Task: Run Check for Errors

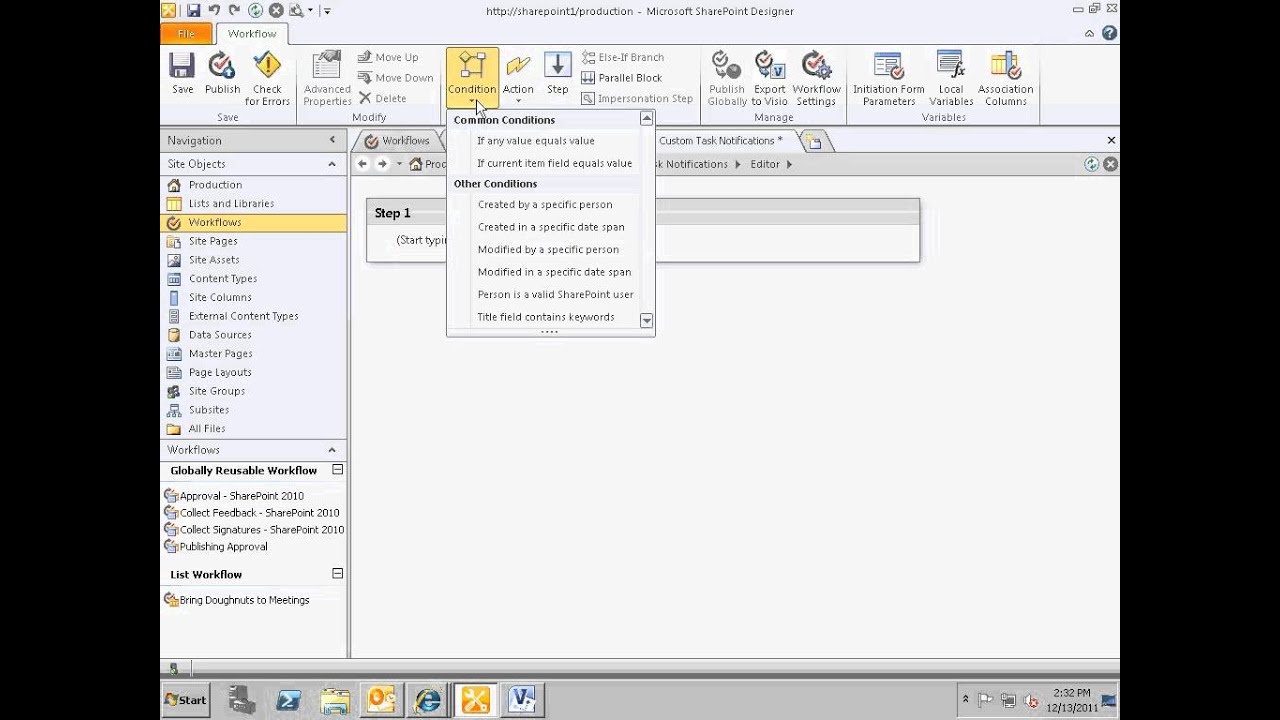Action: coord(267,79)
